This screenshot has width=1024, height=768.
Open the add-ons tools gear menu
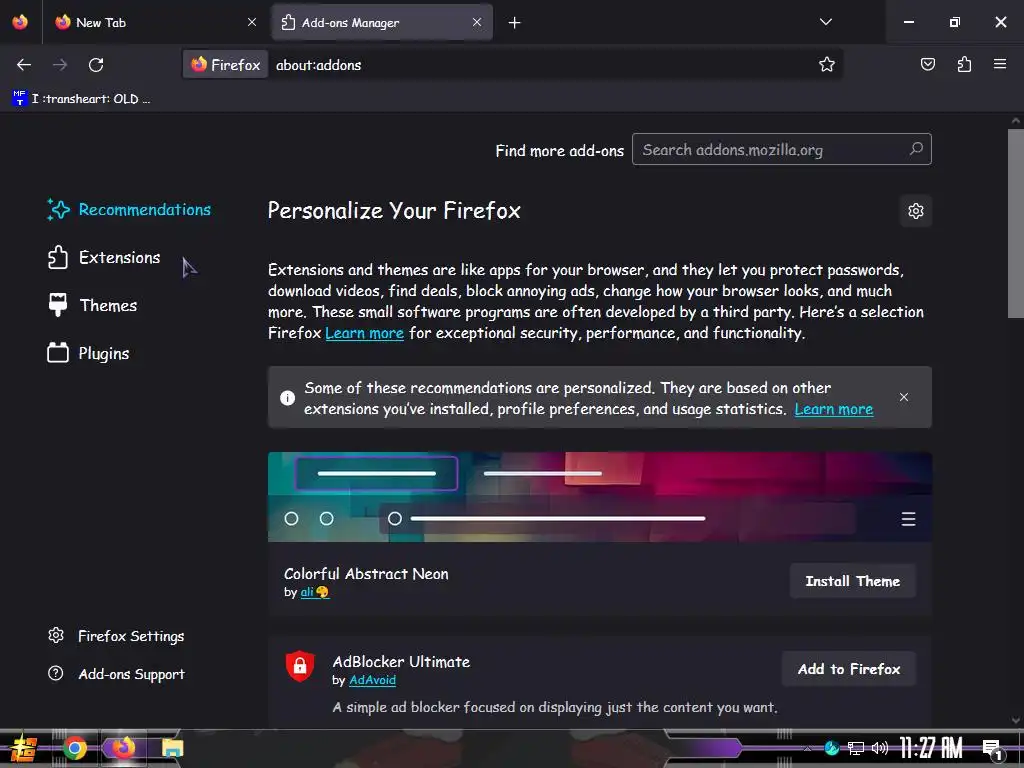pyautogui.click(x=916, y=211)
